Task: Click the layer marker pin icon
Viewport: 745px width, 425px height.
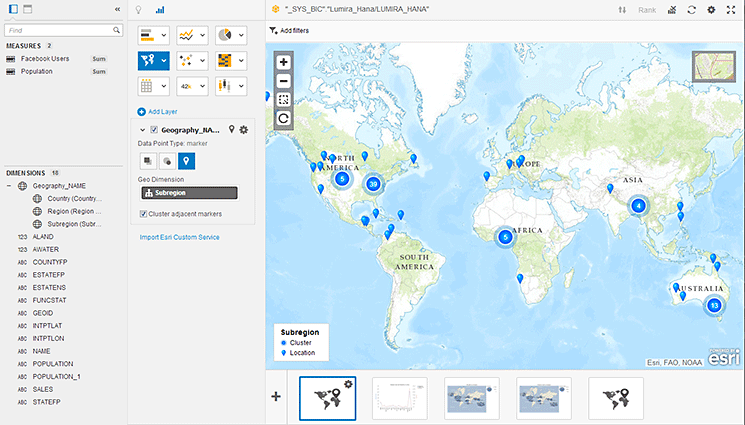Action: pos(231,129)
